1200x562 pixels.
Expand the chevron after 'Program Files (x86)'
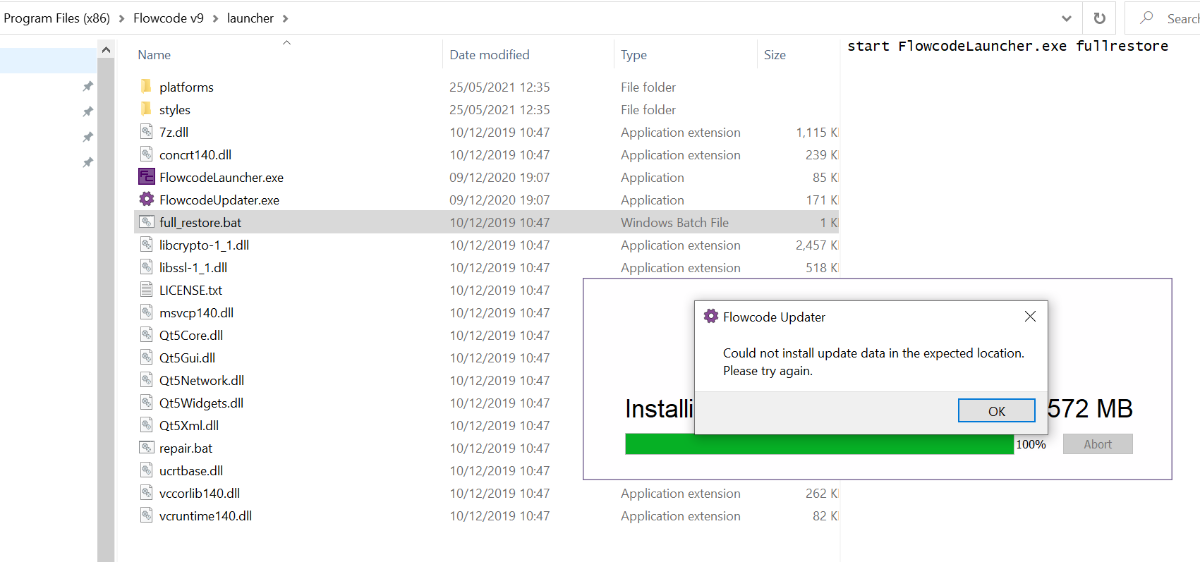[x=121, y=18]
